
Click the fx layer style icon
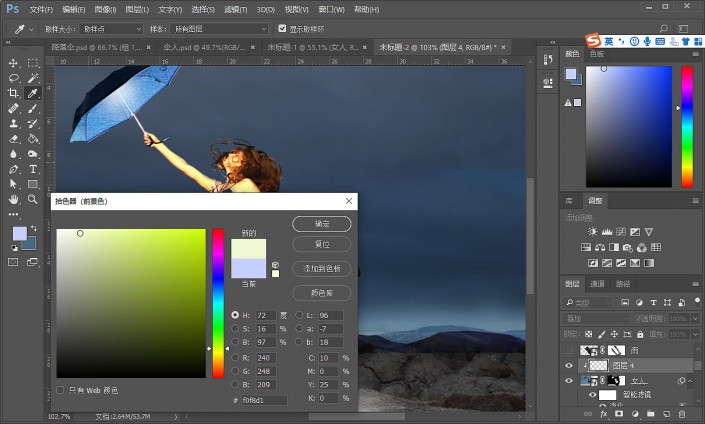tap(604, 413)
